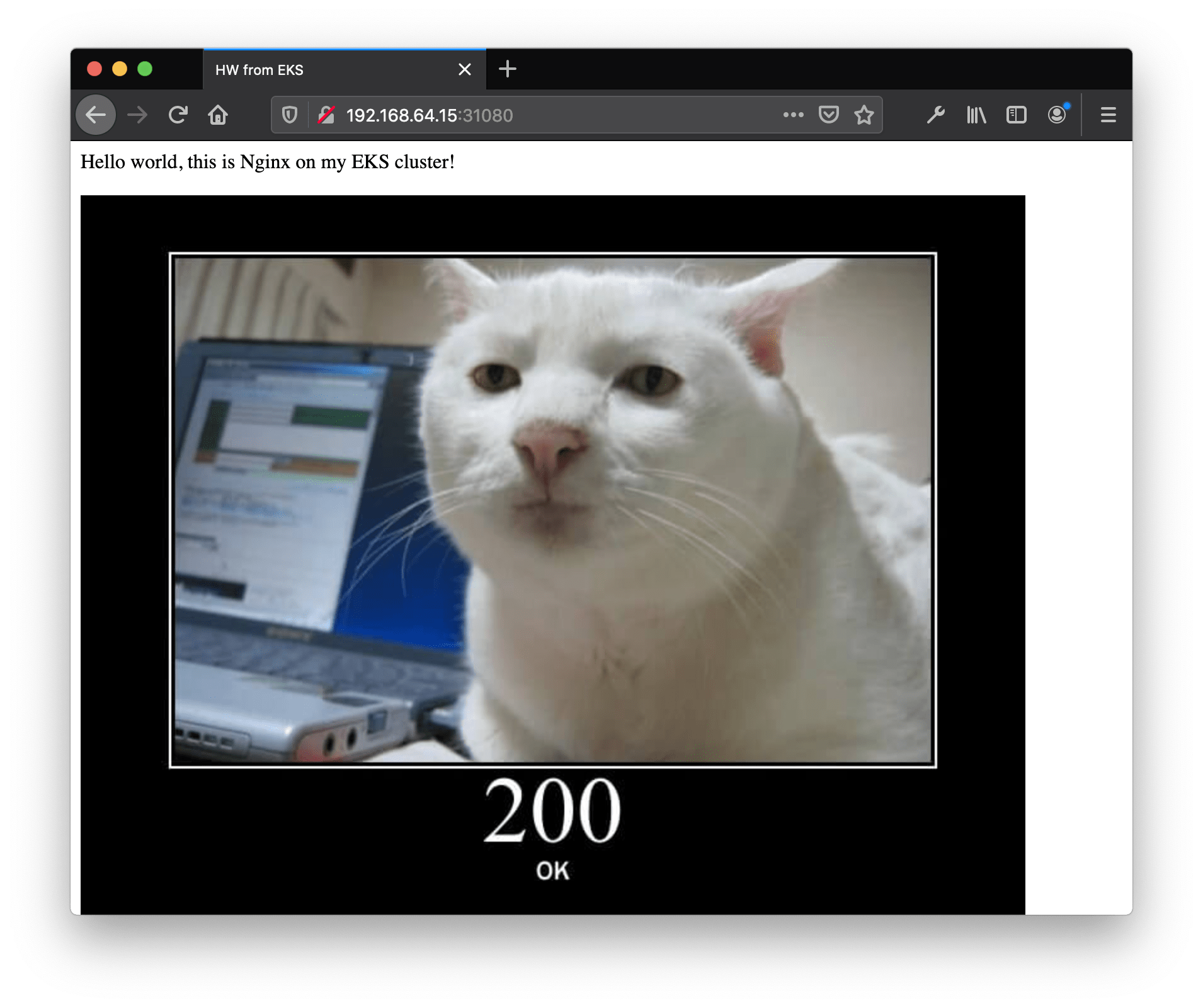Save page to Pocket
This screenshot has height=1008, width=1203.
click(x=828, y=115)
